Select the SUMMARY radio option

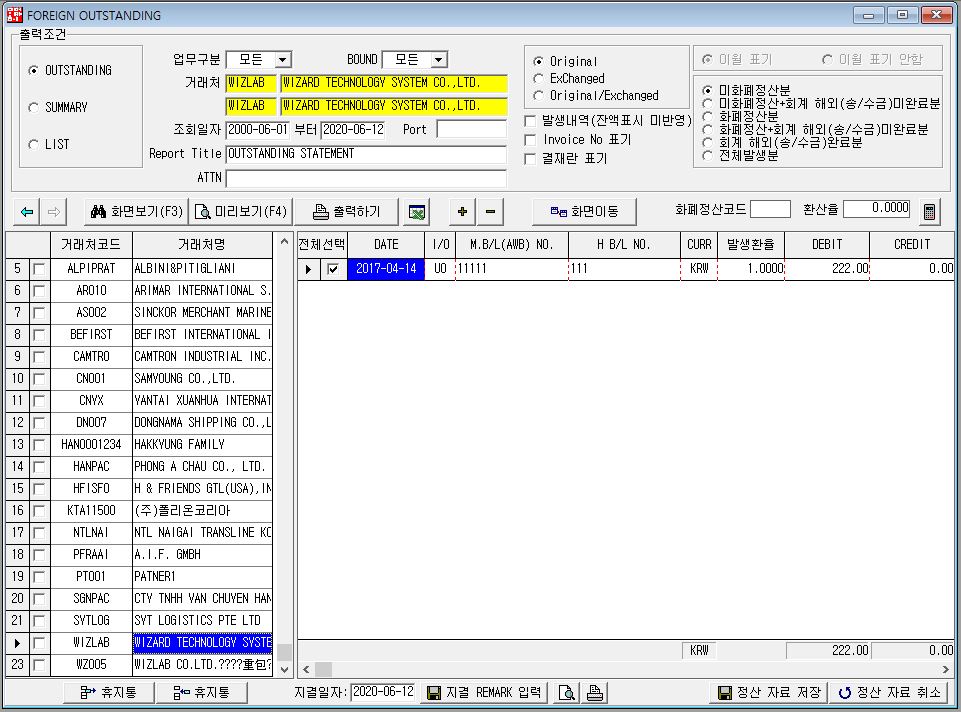tap(58, 107)
